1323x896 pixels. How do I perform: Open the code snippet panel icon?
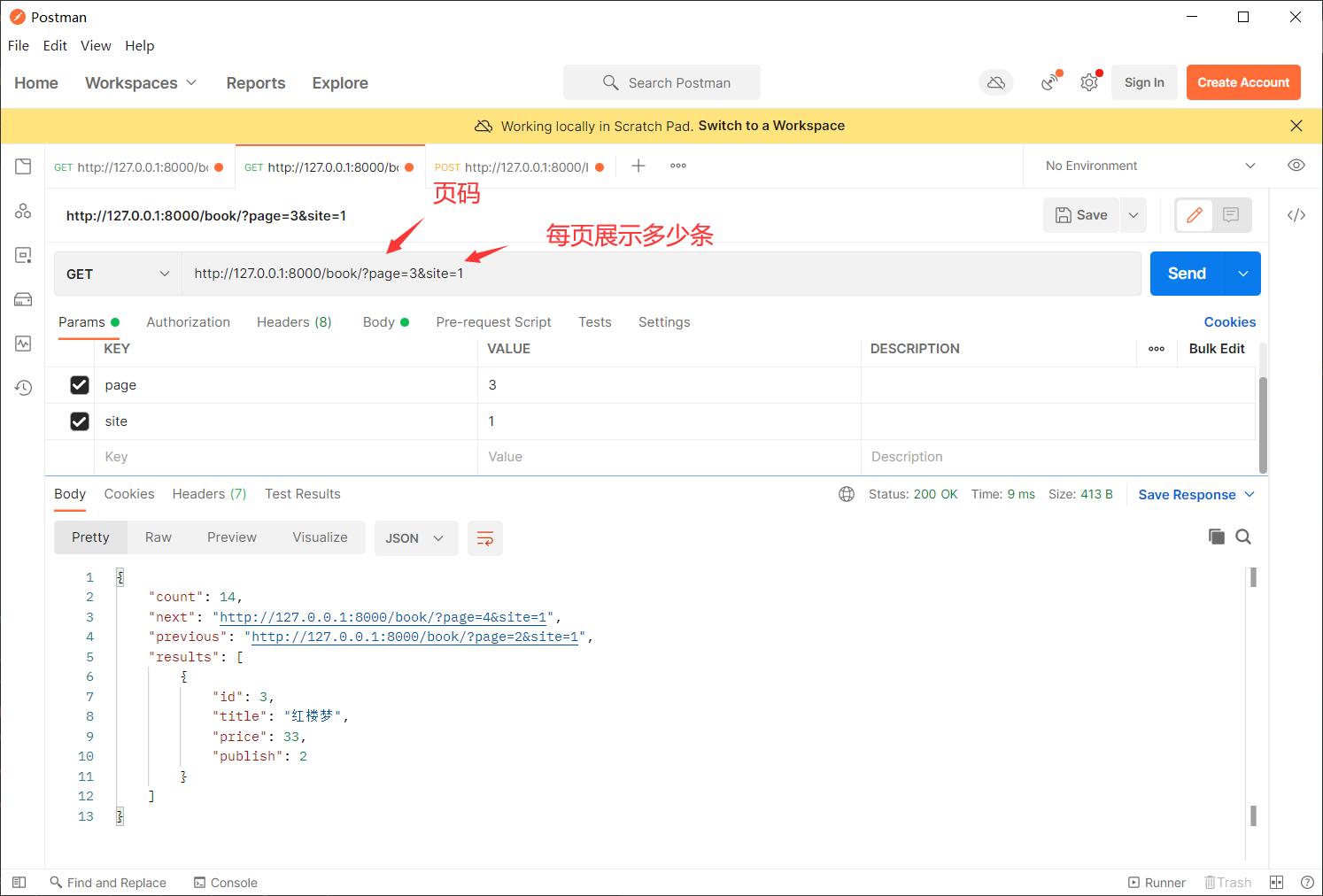[1296, 215]
